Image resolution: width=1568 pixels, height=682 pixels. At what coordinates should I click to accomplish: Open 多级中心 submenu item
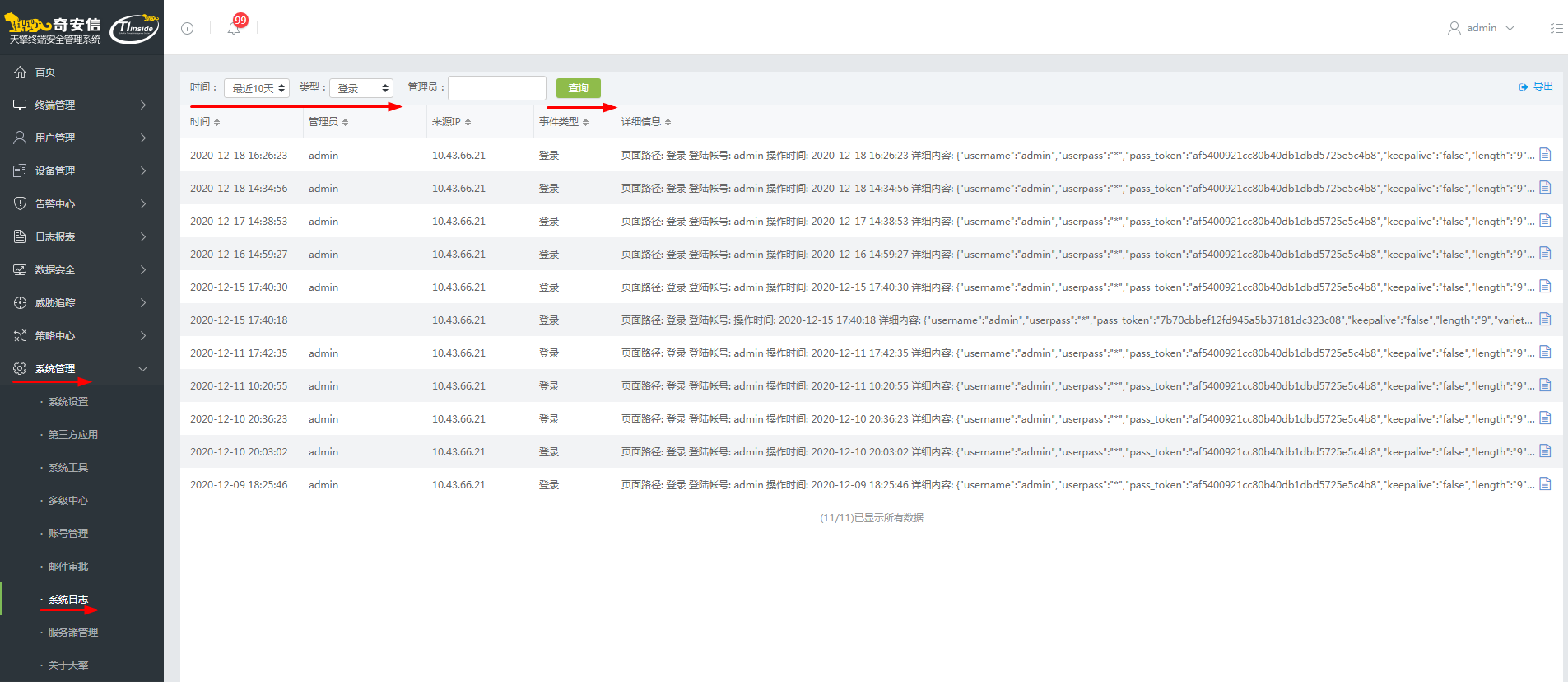[68, 501]
